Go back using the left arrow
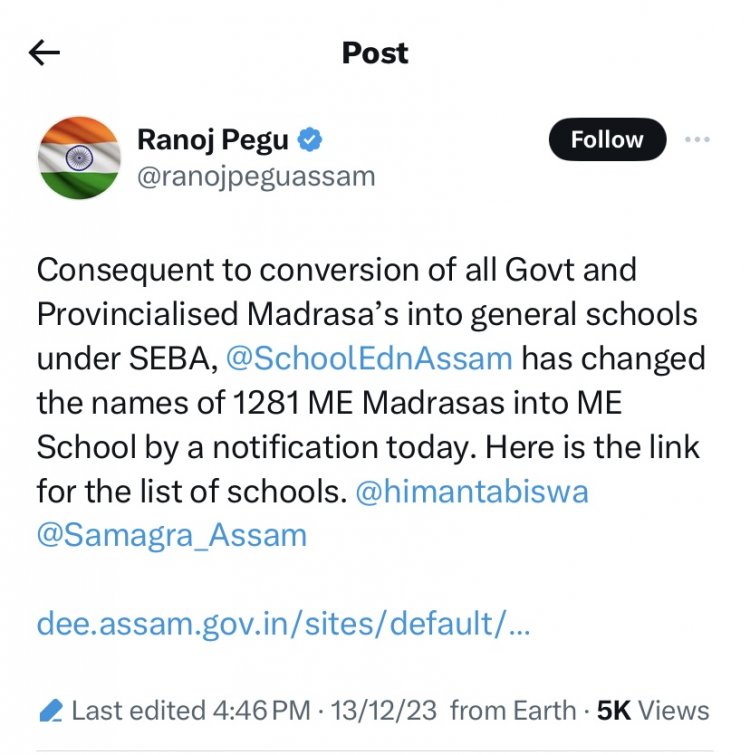The width and height of the screenshot is (750, 755). click(45, 53)
